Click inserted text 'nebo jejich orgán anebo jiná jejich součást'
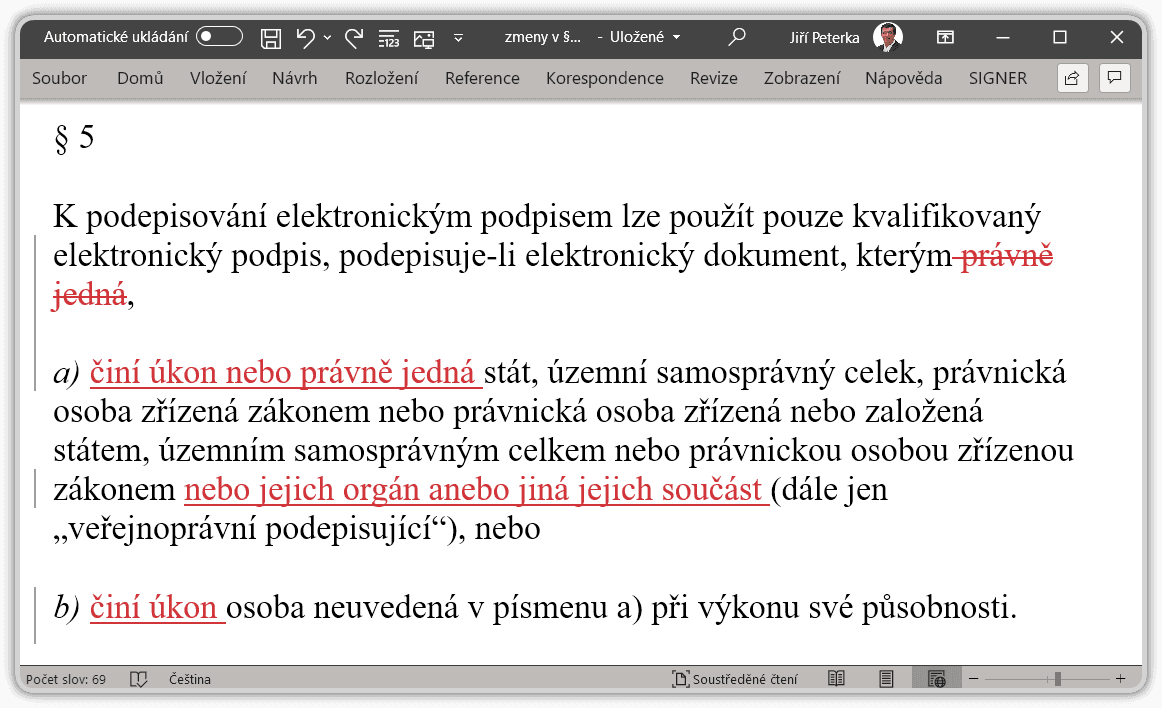The width and height of the screenshot is (1162, 708). pyautogui.click(x=473, y=490)
